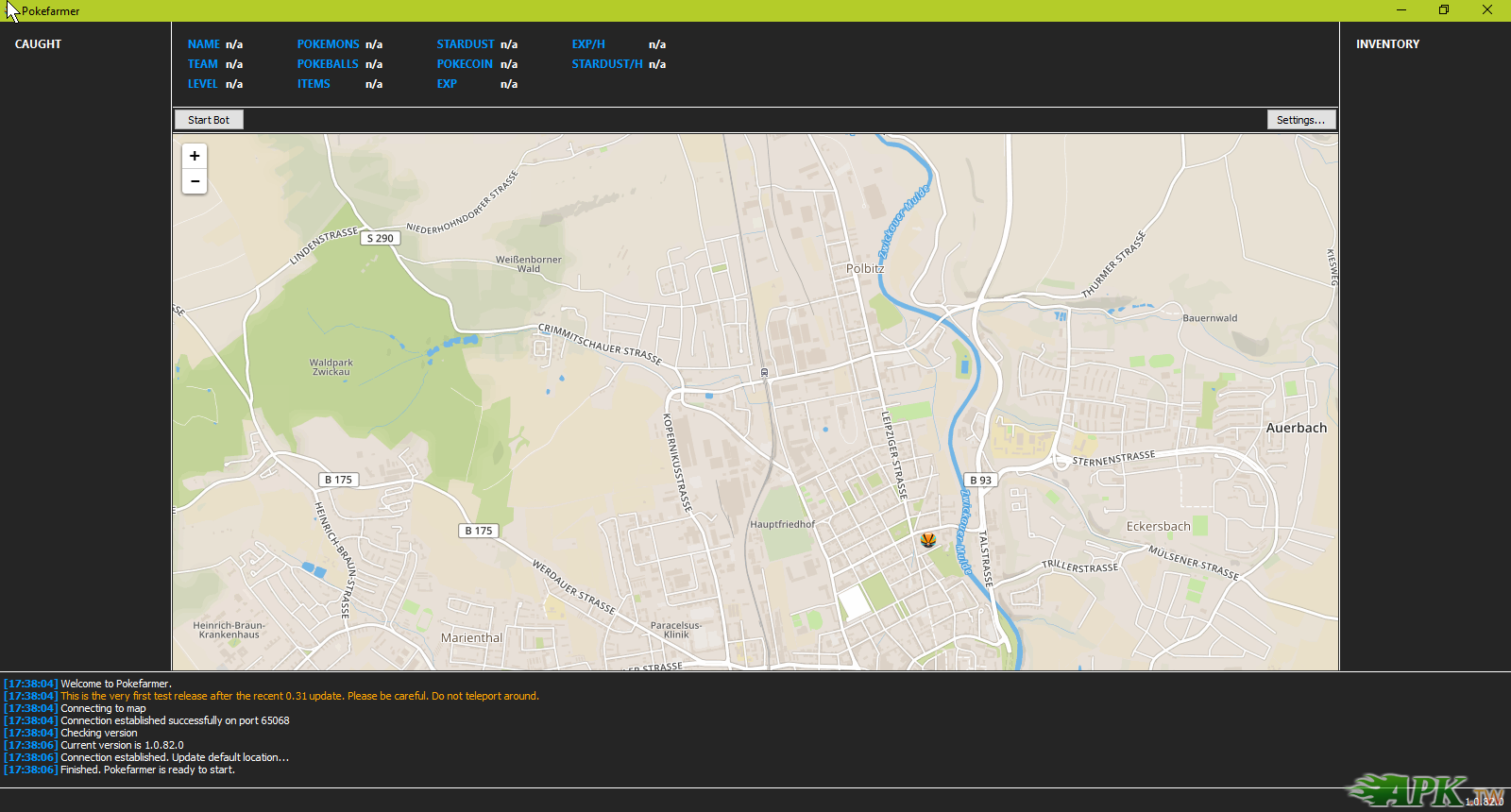Viewport: 1511px width, 812px height.
Task: Click the NAME stat label
Action: 203,44
